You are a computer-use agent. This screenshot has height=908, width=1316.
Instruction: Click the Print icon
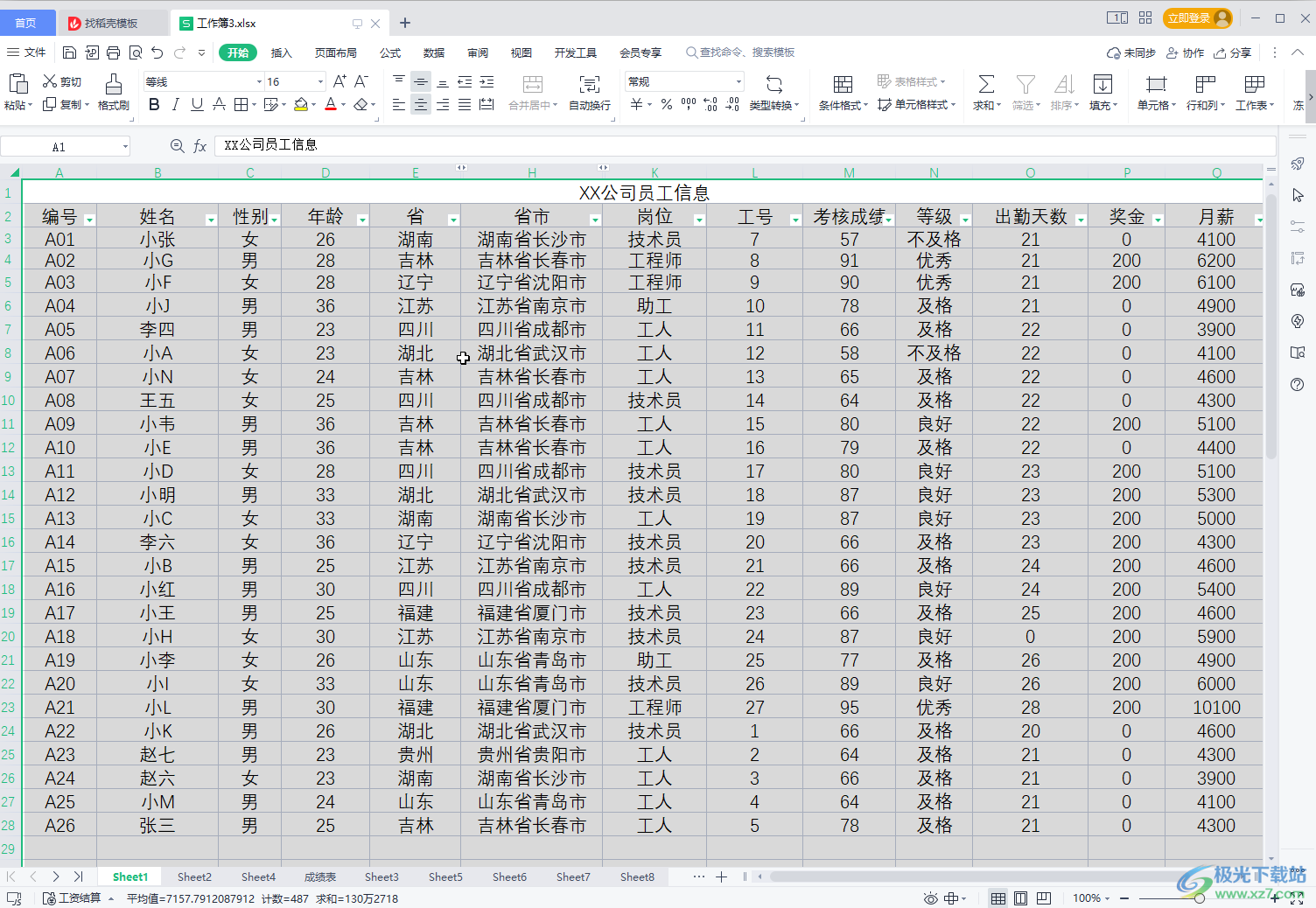[x=114, y=52]
